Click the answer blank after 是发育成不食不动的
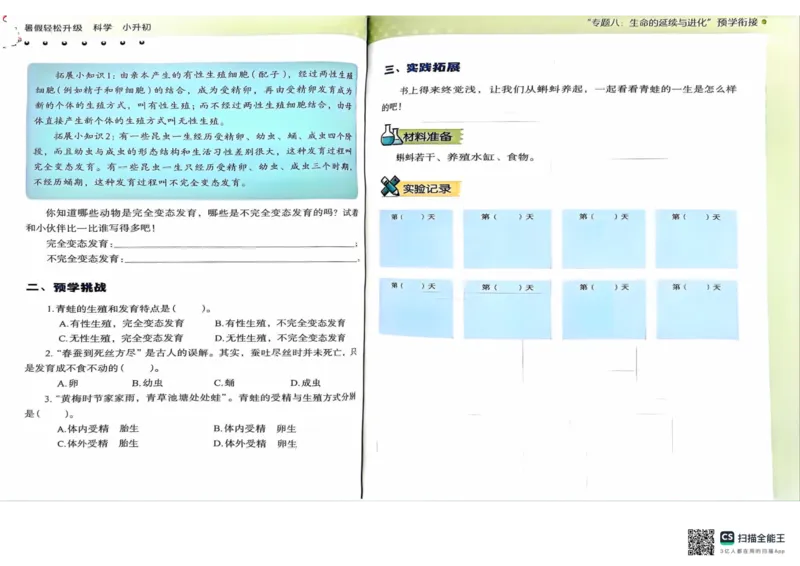 click(138, 368)
